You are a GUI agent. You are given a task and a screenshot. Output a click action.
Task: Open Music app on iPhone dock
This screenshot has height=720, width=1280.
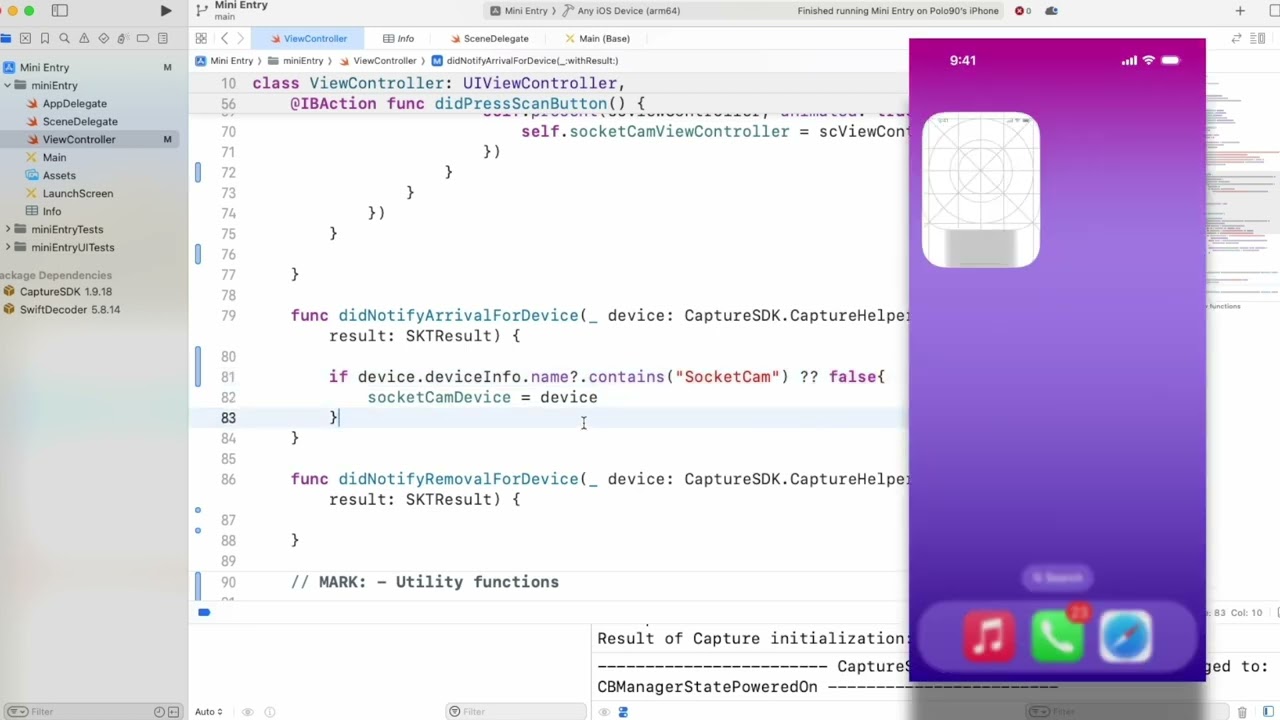[x=989, y=637]
